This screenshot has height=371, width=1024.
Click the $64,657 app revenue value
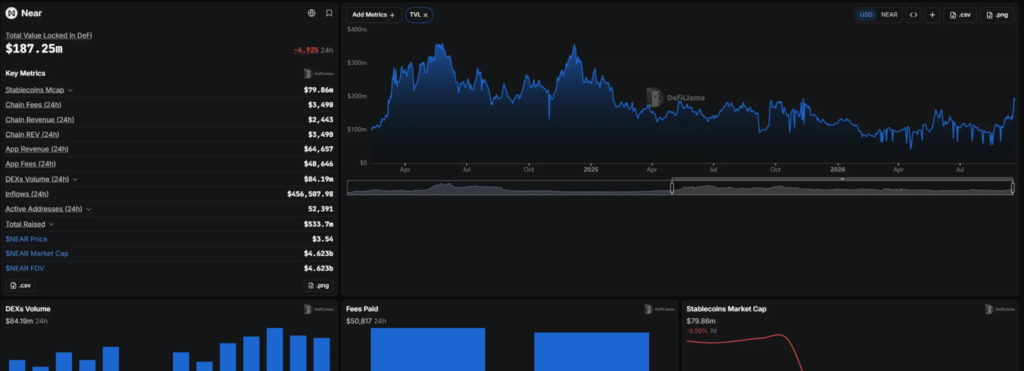(319, 149)
